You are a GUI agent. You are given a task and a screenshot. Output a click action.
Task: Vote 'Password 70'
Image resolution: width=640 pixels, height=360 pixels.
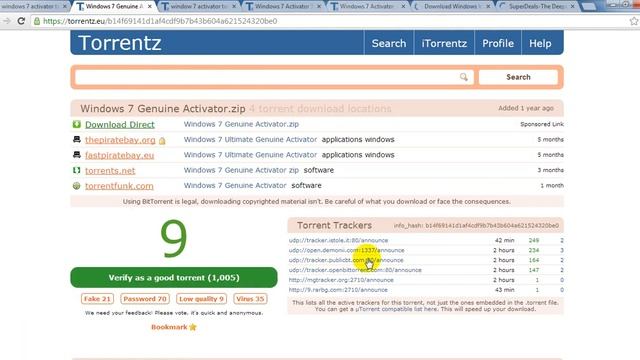click(x=145, y=299)
